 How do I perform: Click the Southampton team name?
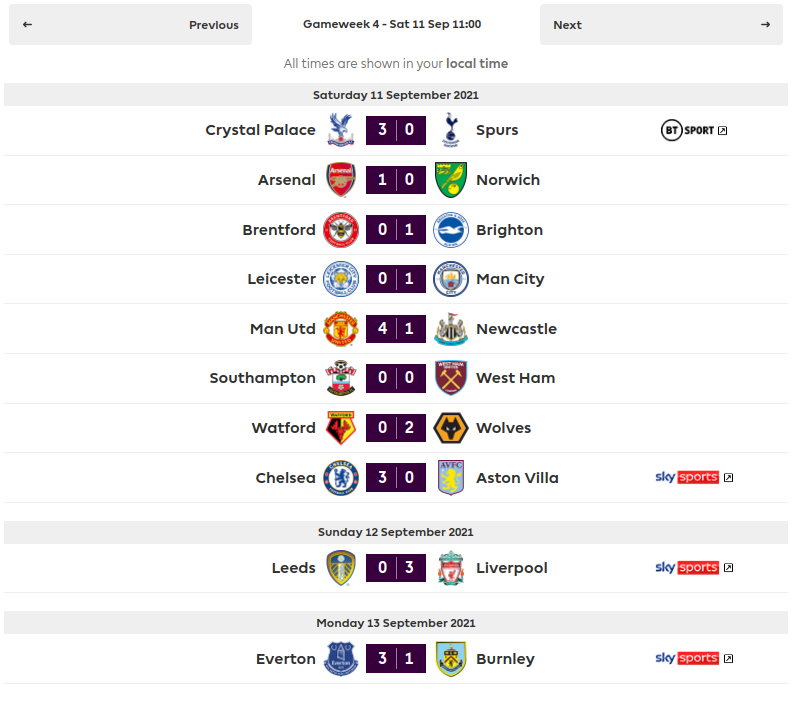(262, 378)
